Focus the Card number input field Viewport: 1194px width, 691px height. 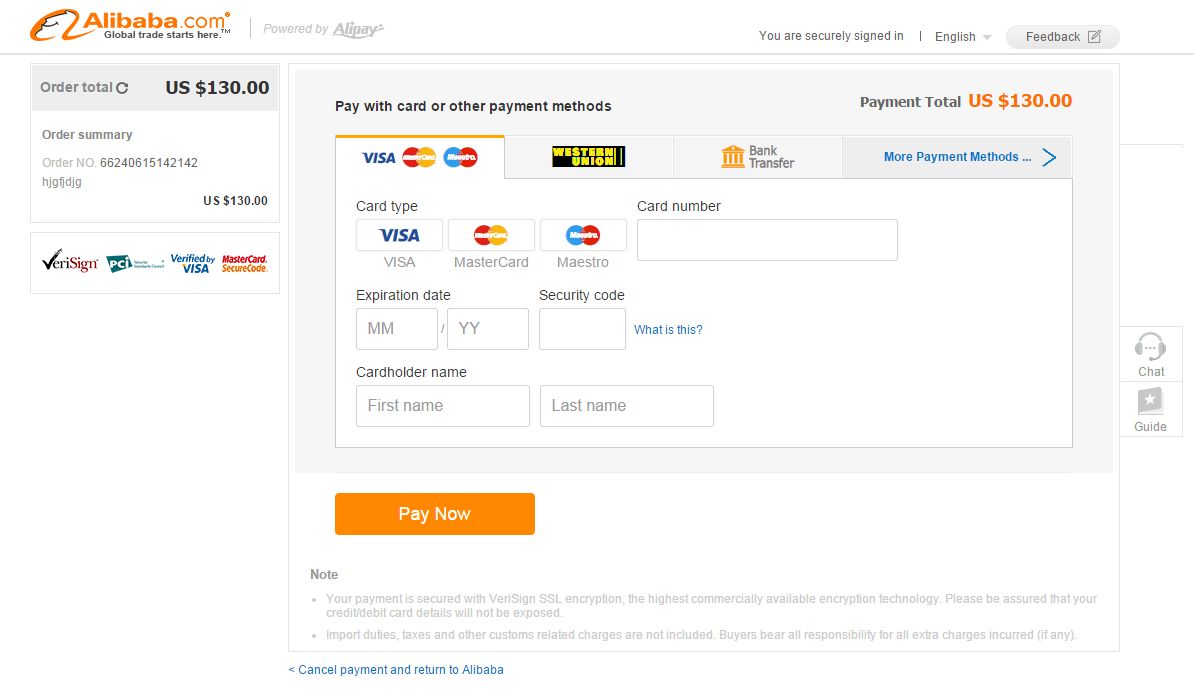[x=767, y=240]
